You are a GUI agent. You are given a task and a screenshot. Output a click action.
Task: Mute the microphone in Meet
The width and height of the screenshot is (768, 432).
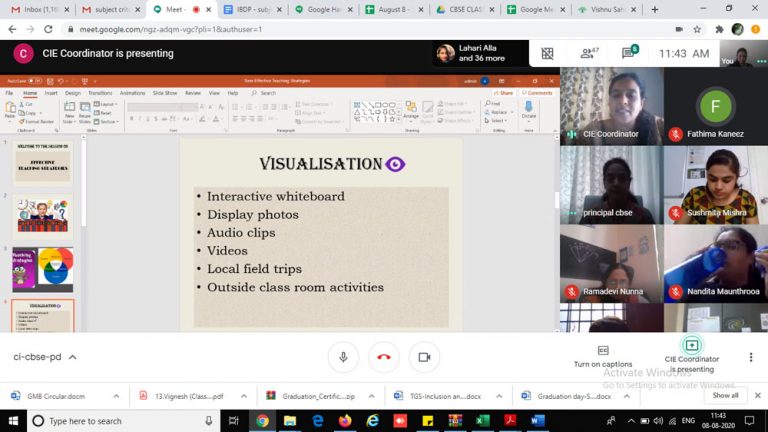click(x=343, y=357)
